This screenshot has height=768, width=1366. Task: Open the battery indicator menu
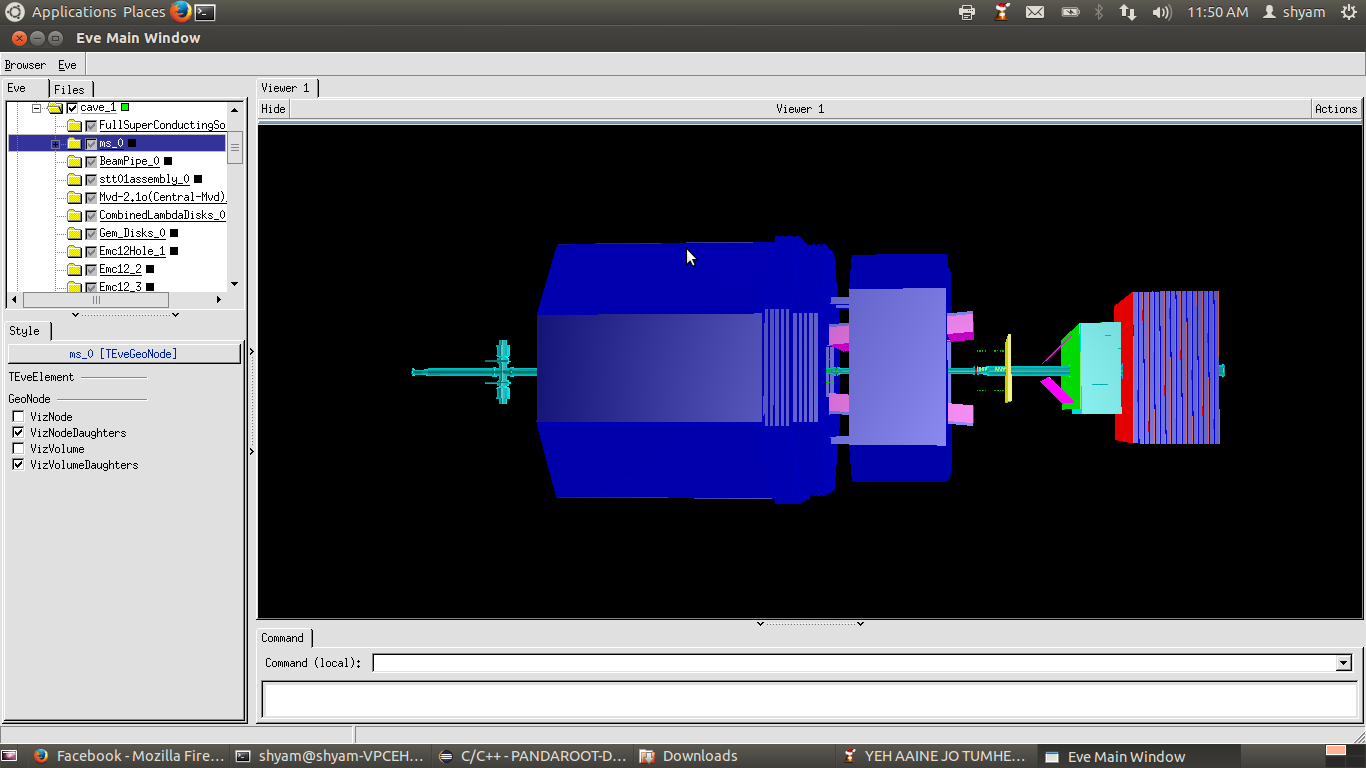[x=1070, y=12]
